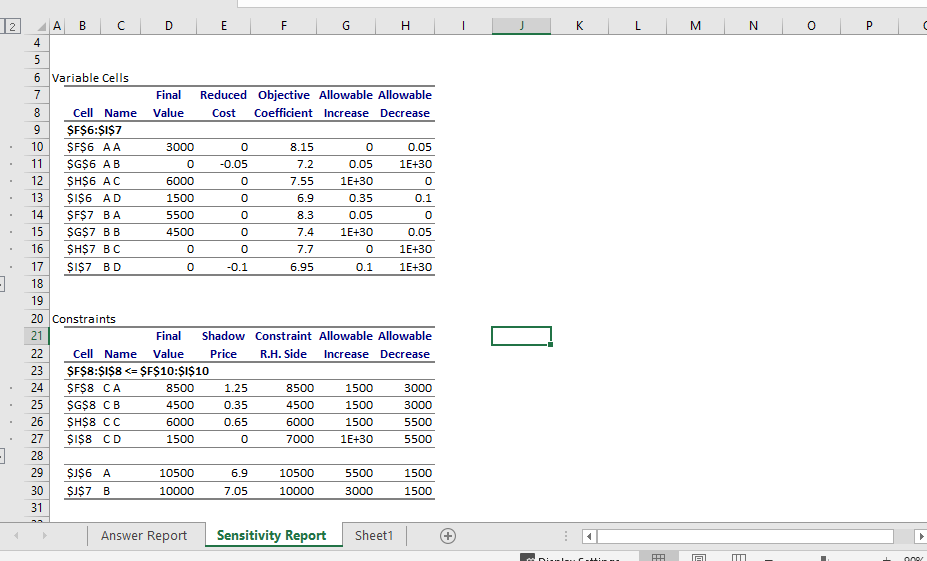The height and width of the screenshot is (561, 927).
Task: Switch to Page Break Preview view
Action: click(x=738, y=557)
